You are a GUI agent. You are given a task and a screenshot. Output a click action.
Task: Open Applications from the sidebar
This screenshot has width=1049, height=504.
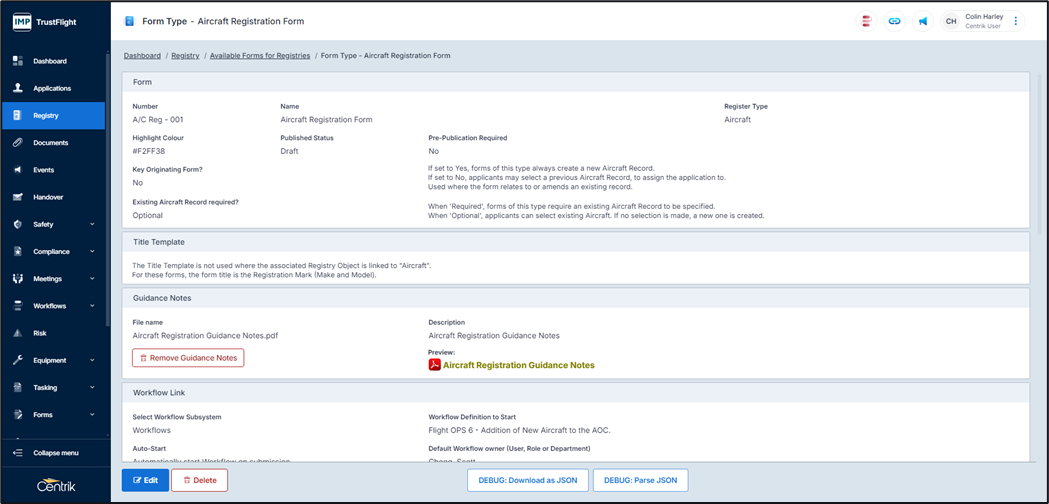(52, 88)
